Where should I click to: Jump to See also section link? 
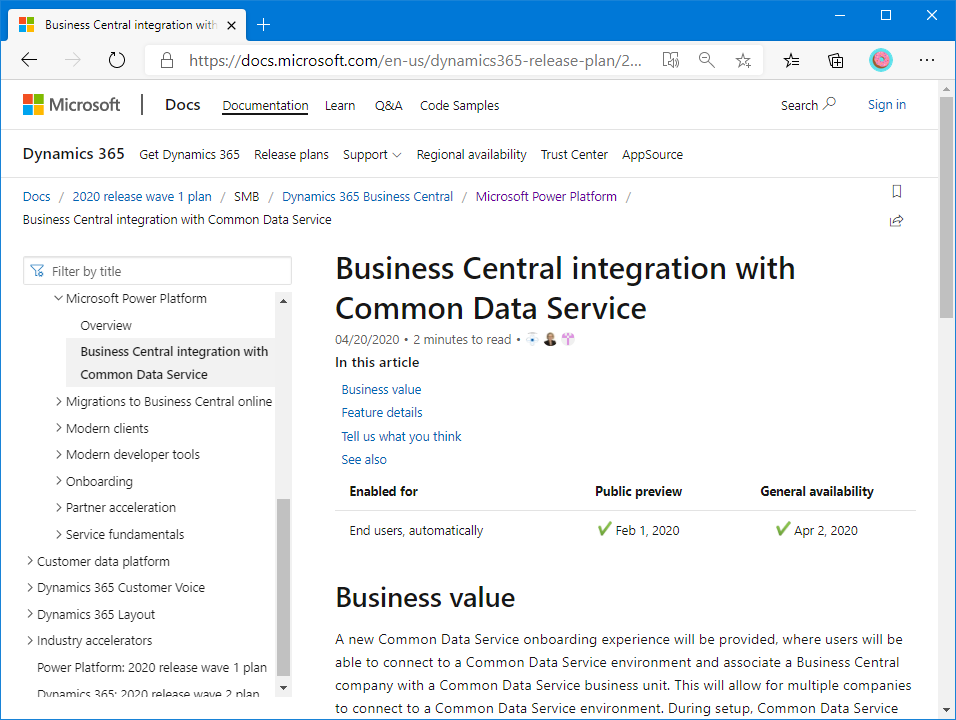(x=363, y=460)
